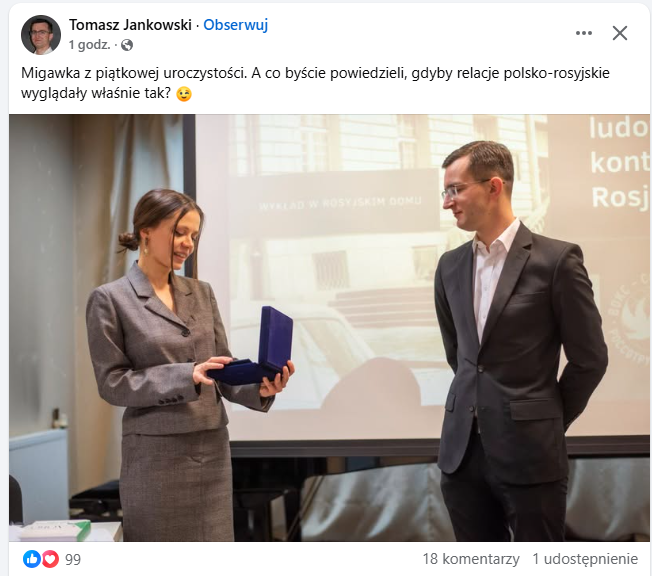Click the red heart reaction icon
Image resolution: width=652 pixels, height=576 pixels.
click(x=50, y=559)
